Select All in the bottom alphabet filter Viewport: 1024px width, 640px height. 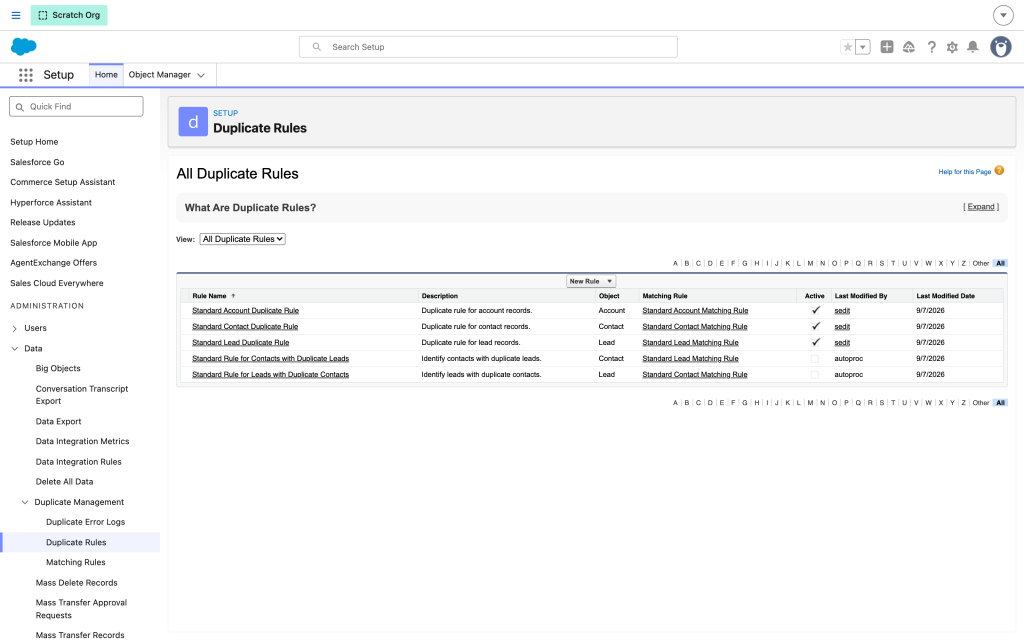click(x=1000, y=403)
